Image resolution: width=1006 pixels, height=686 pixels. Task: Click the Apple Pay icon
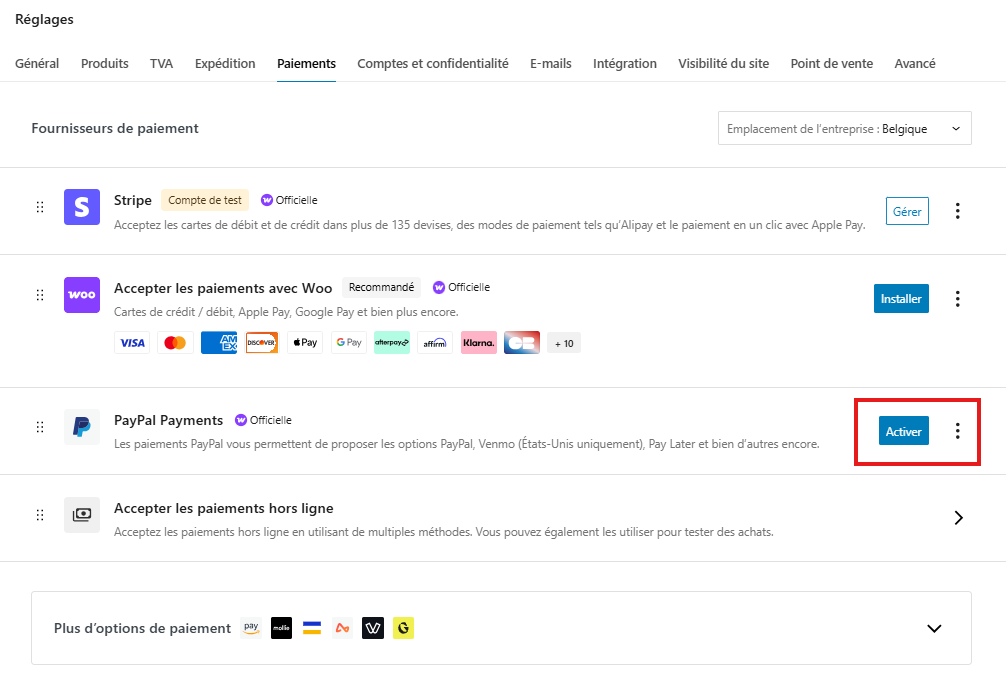point(305,343)
